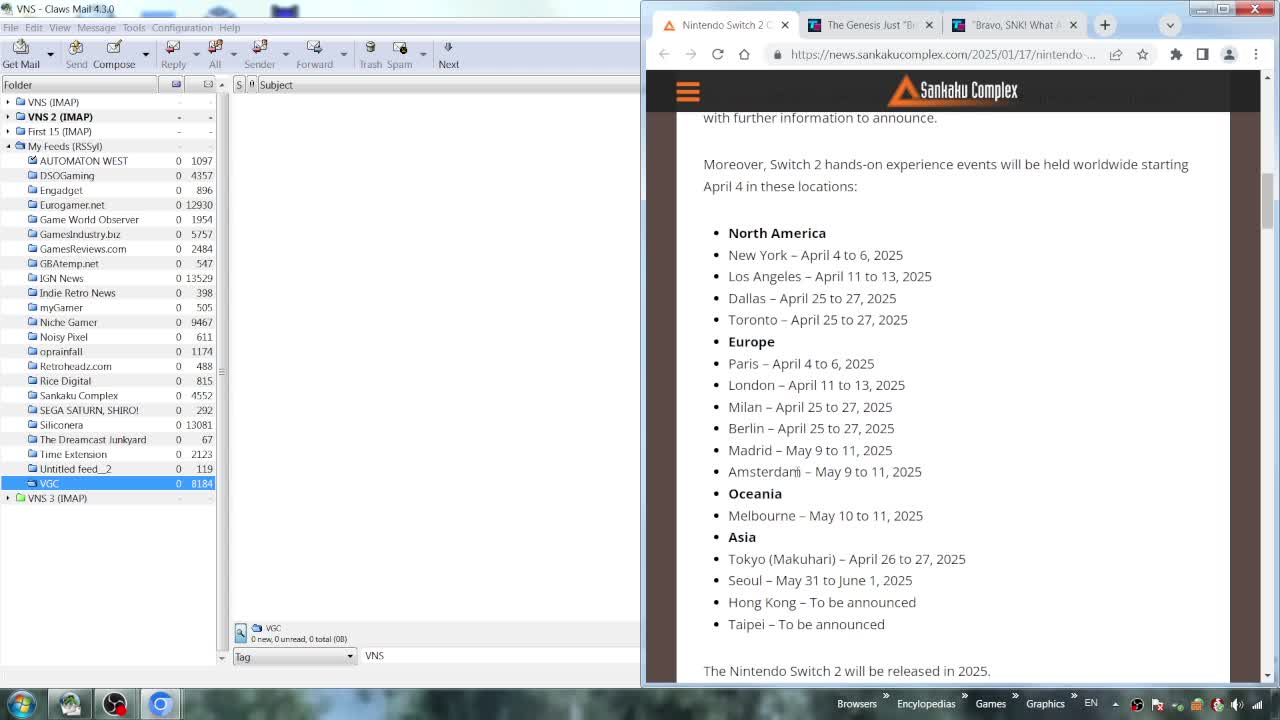Click the quick search magnifier icon
The image size is (1280, 720).
pyautogui.click(x=240, y=632)
